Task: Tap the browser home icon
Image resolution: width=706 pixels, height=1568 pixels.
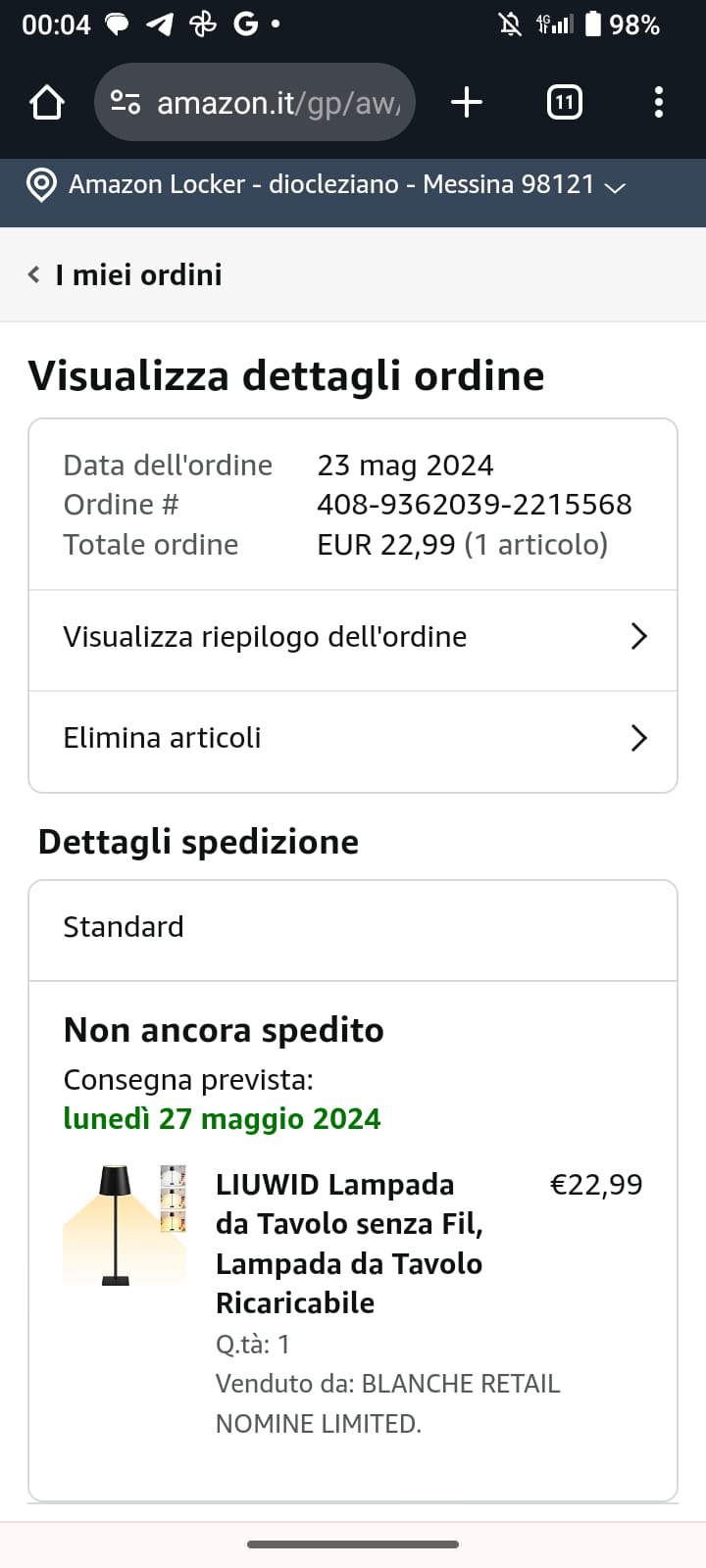Action: click(x=47, y=102)
